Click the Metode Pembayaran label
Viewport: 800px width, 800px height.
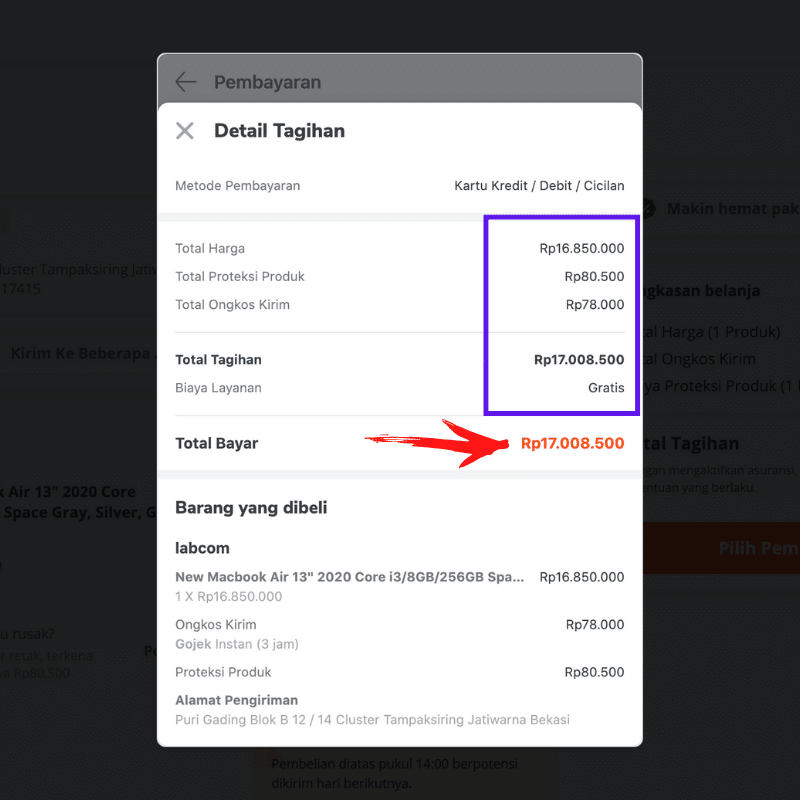tap(237, 186)
